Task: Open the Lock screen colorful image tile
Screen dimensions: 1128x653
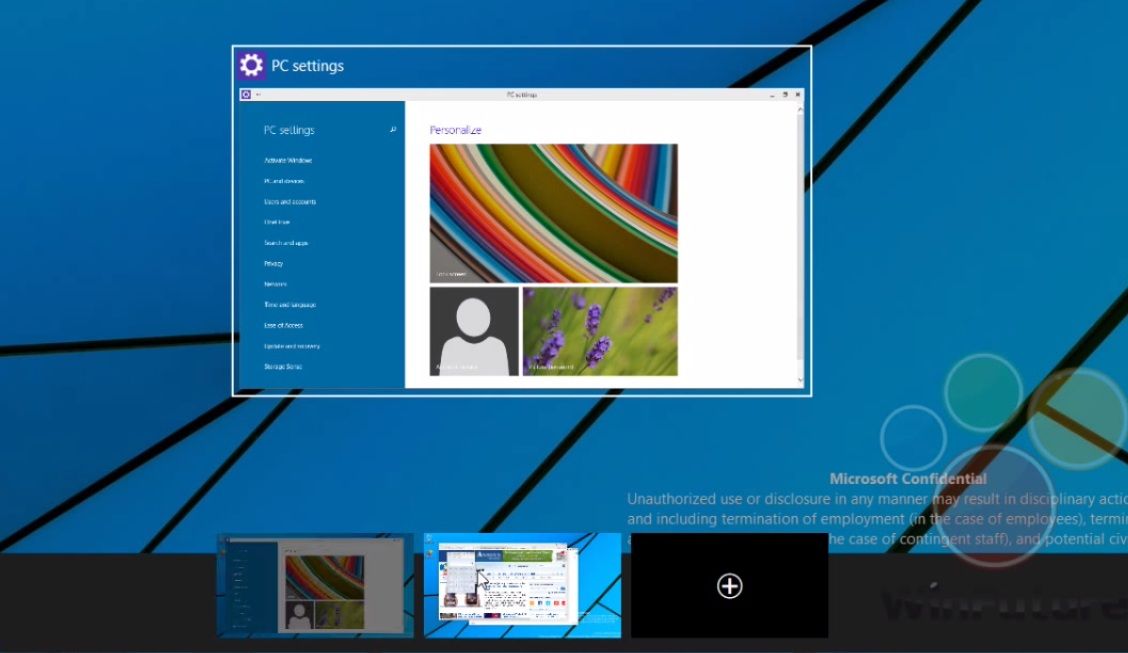Action: (553, 213)
